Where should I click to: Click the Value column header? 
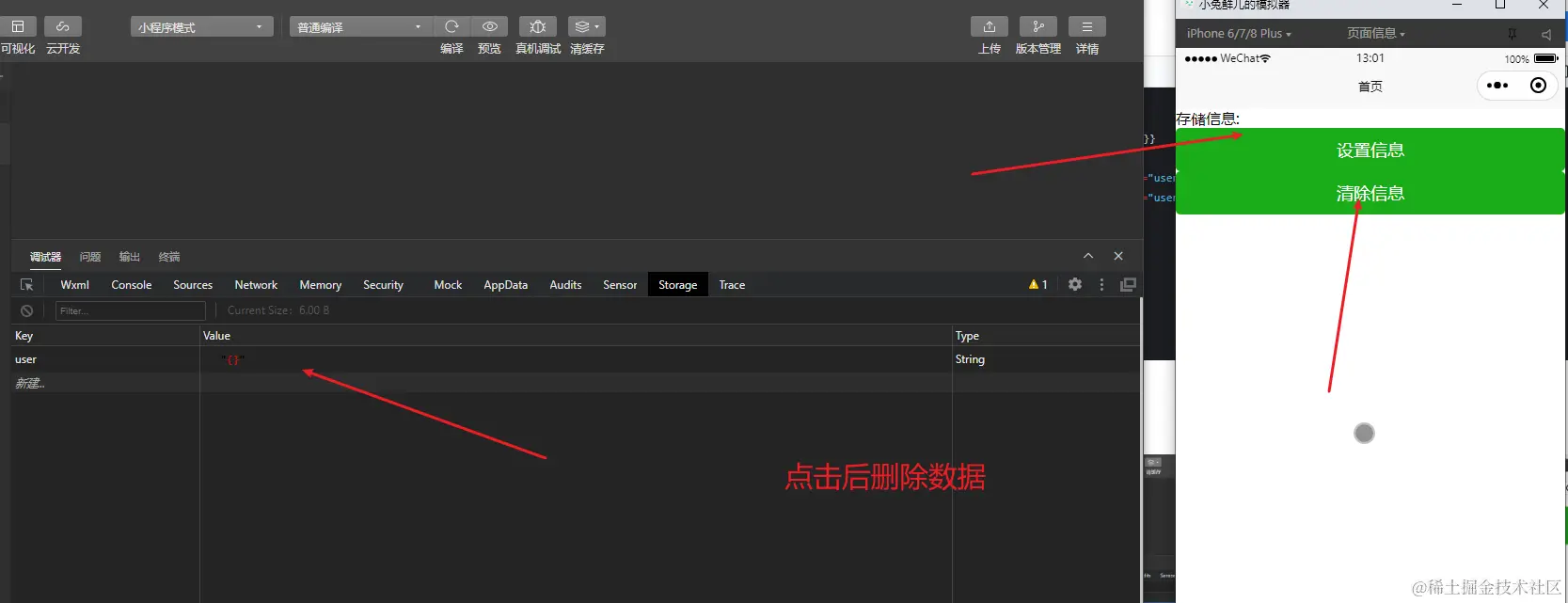[x=576, y=336]
